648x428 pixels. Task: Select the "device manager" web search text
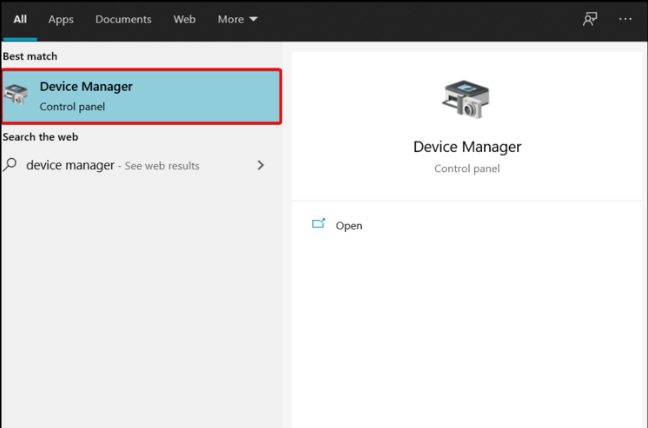[x=70, y=165]
